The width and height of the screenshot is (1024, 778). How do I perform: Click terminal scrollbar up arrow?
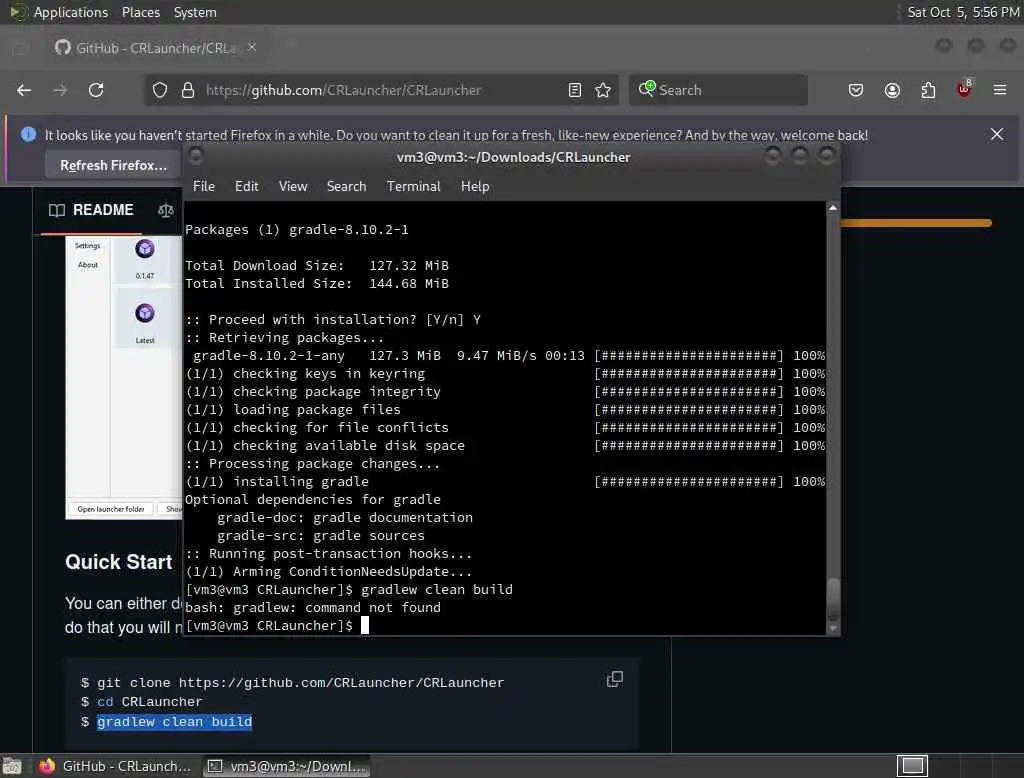click(833, 208)
